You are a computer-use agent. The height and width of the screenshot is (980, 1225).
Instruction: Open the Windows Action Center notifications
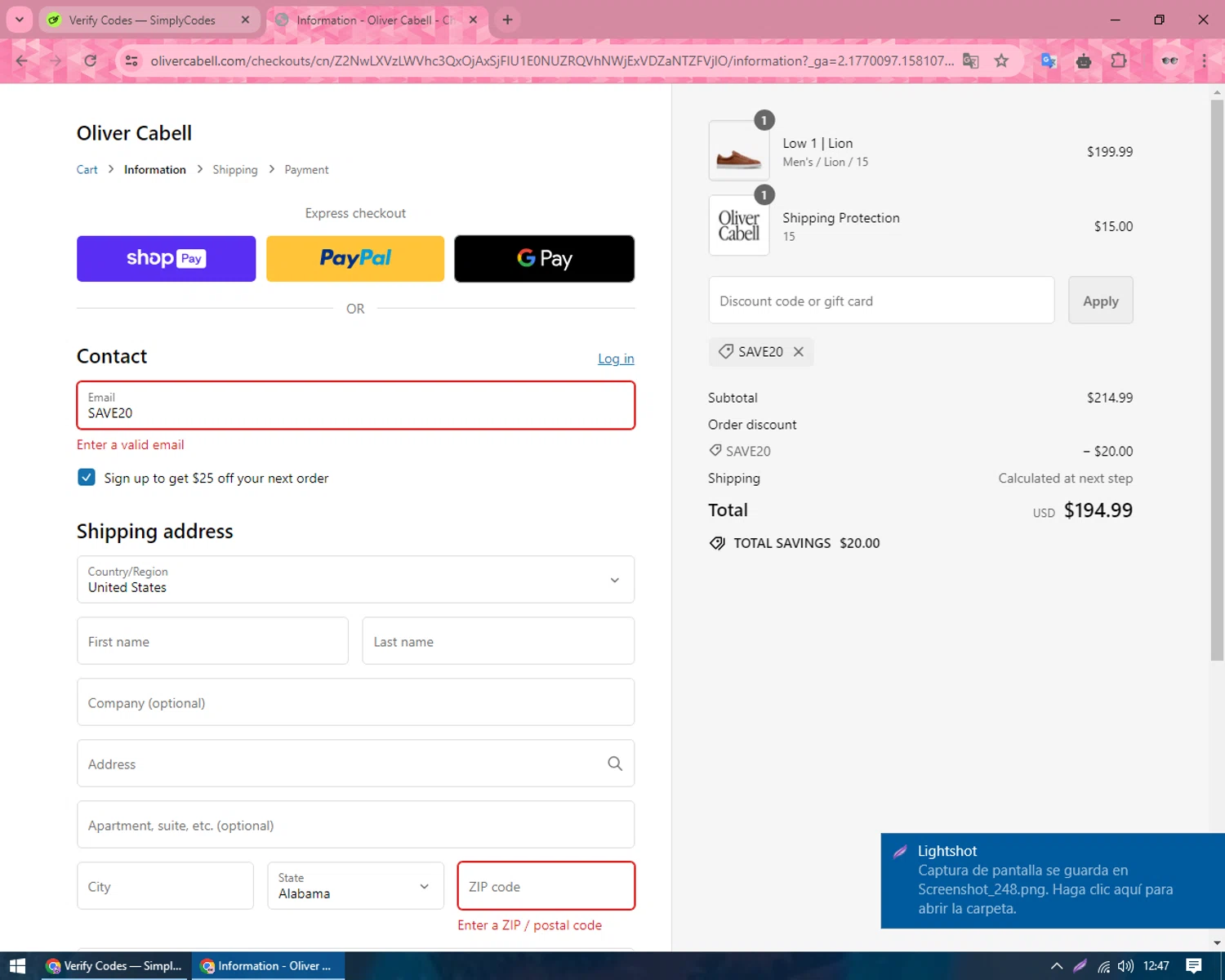click(x=1194, y=966)
